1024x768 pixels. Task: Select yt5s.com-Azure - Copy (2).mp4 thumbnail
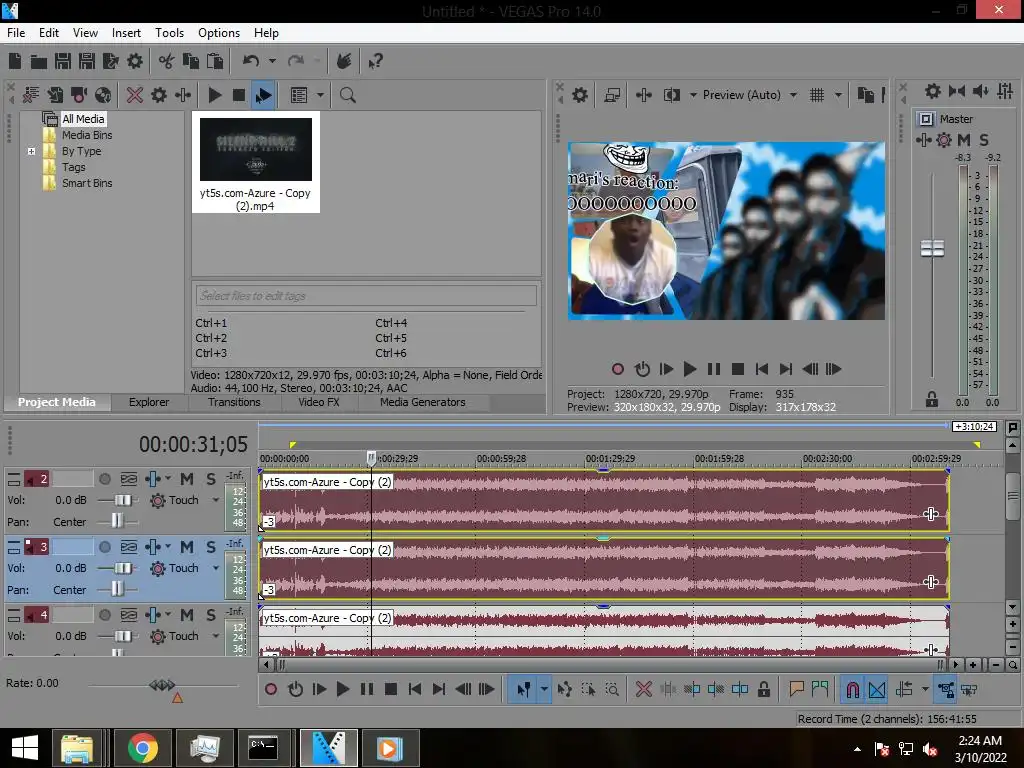tap(256, 162)
